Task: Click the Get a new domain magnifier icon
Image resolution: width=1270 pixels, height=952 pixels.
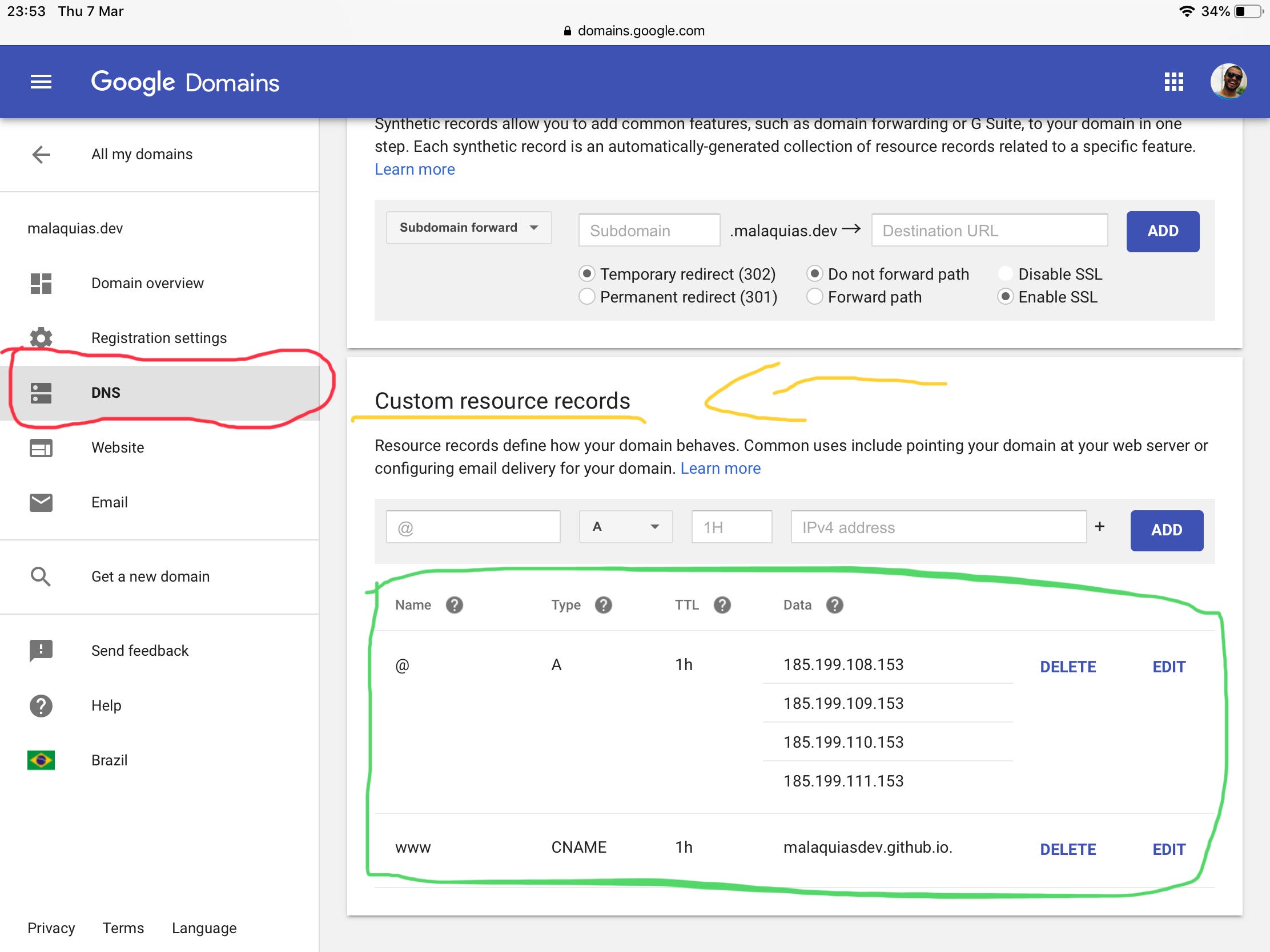Action: tap(41, 576)
